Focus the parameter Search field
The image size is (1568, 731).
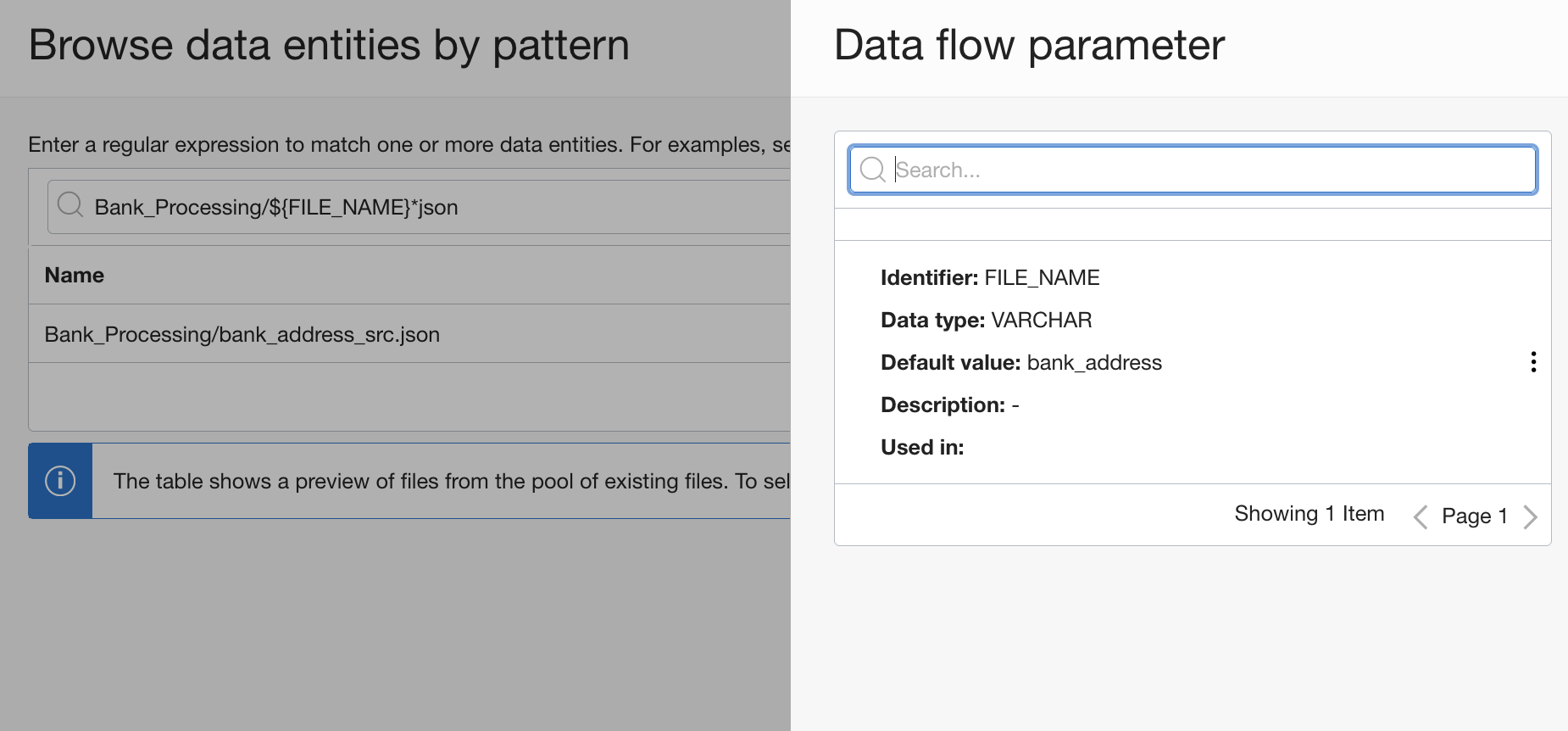click(x=1193, y=170)
